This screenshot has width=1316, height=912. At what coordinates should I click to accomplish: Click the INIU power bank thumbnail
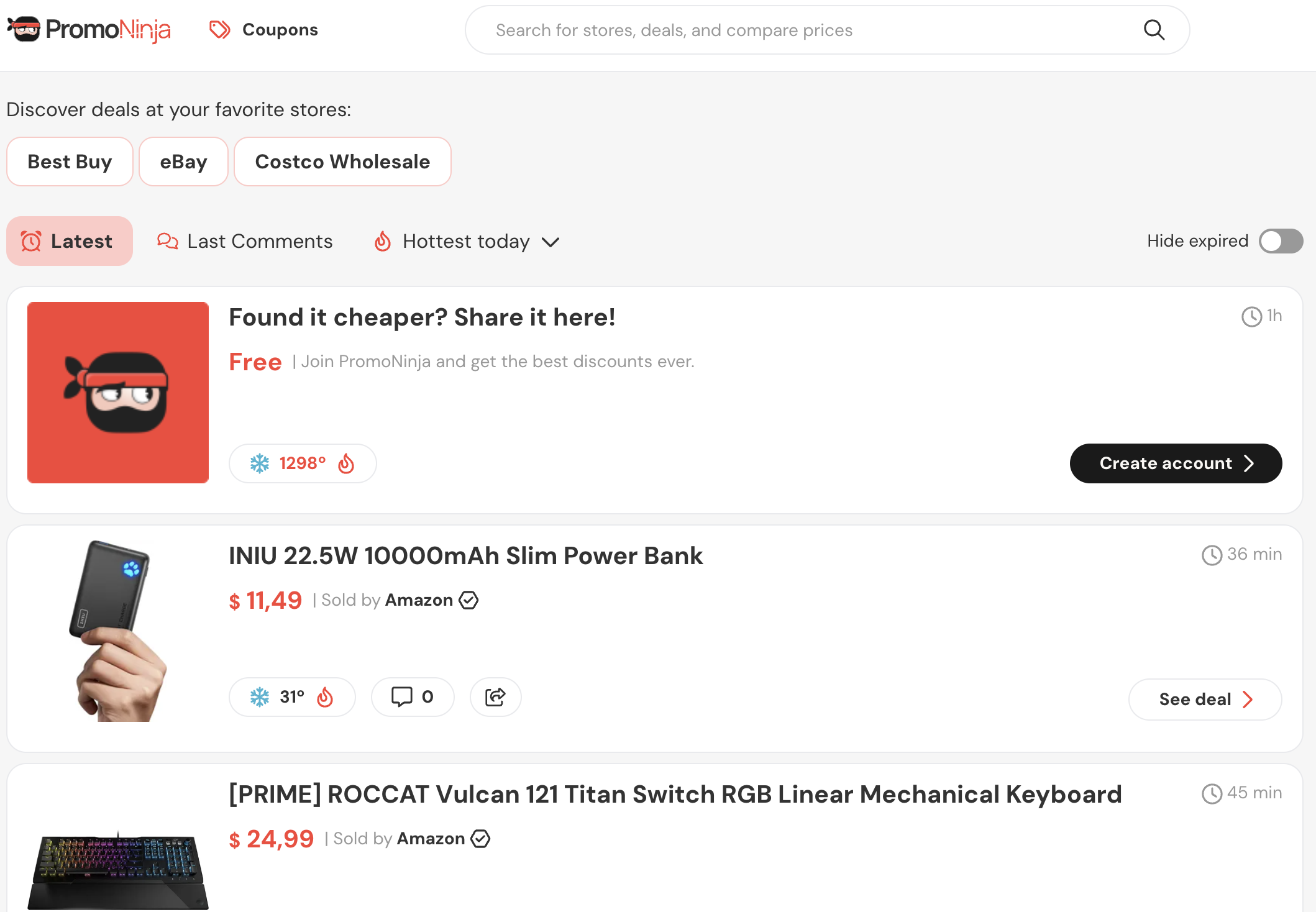118,631
